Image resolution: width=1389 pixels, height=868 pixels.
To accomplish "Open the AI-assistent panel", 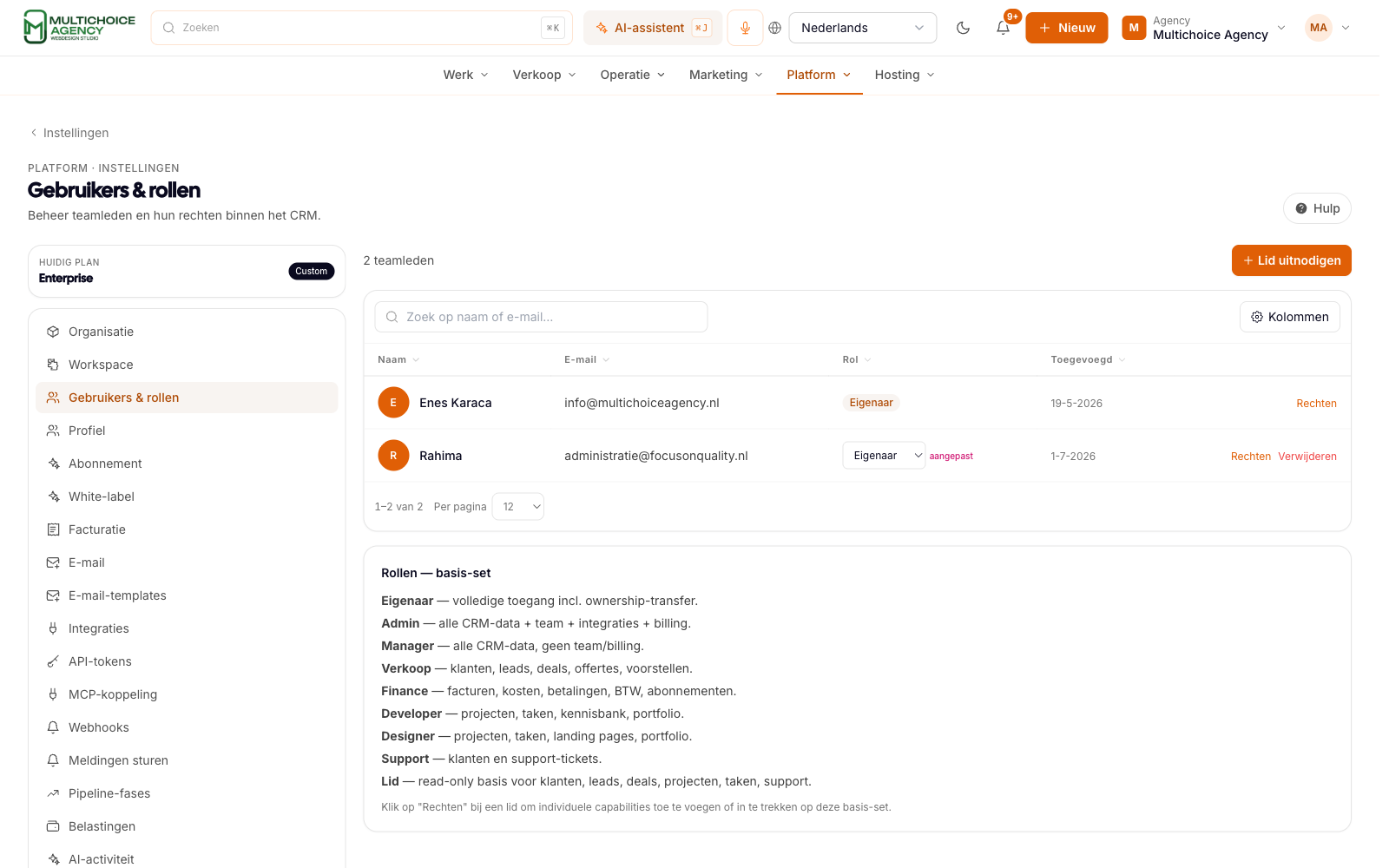I will point(653,28).
